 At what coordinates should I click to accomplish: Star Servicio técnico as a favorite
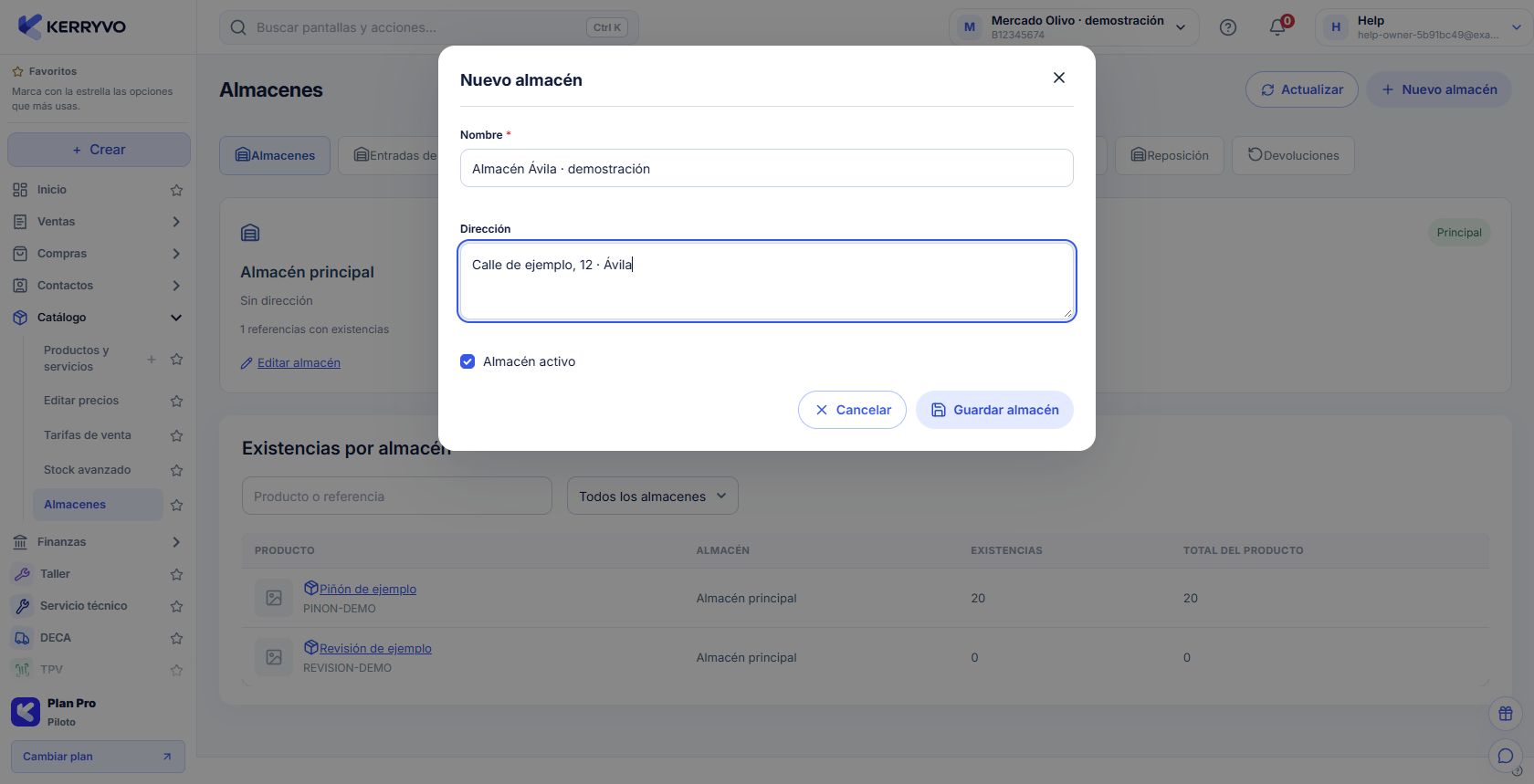(x=177, y=606)
